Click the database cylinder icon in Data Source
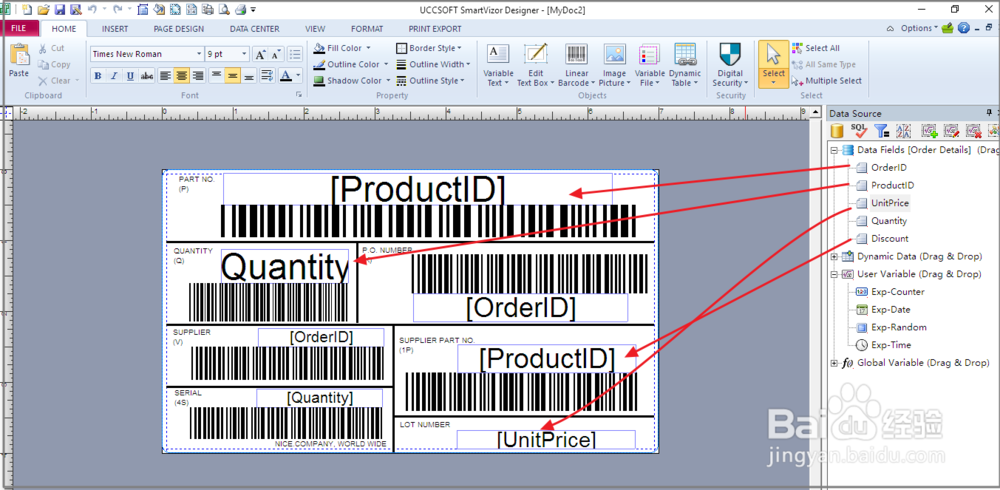Viewport: 1000px width, 490px height. click(838, 131)
